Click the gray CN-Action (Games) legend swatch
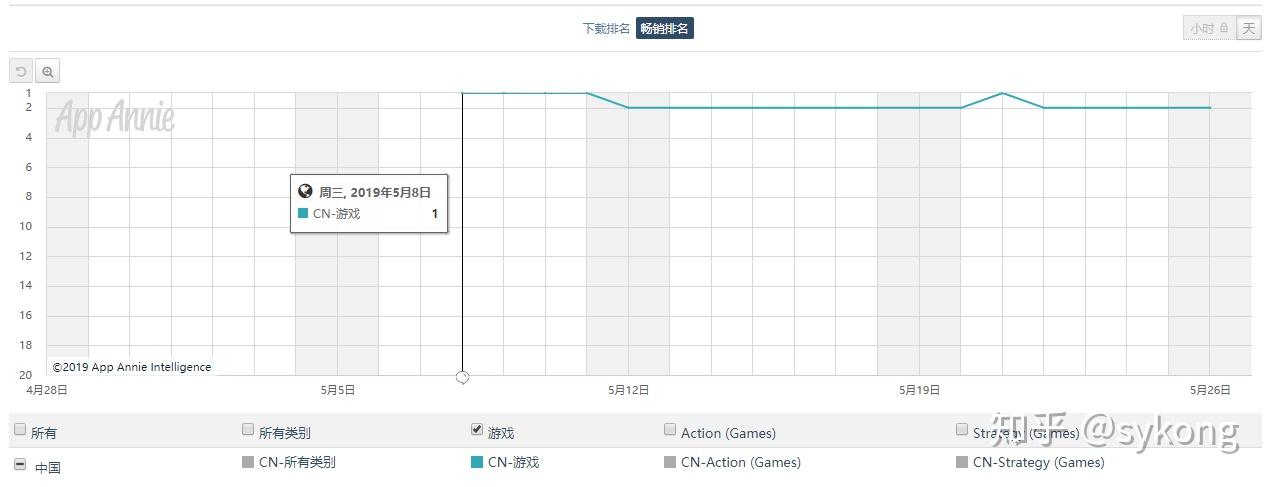The image size is (1271, 487). point(670,462)
